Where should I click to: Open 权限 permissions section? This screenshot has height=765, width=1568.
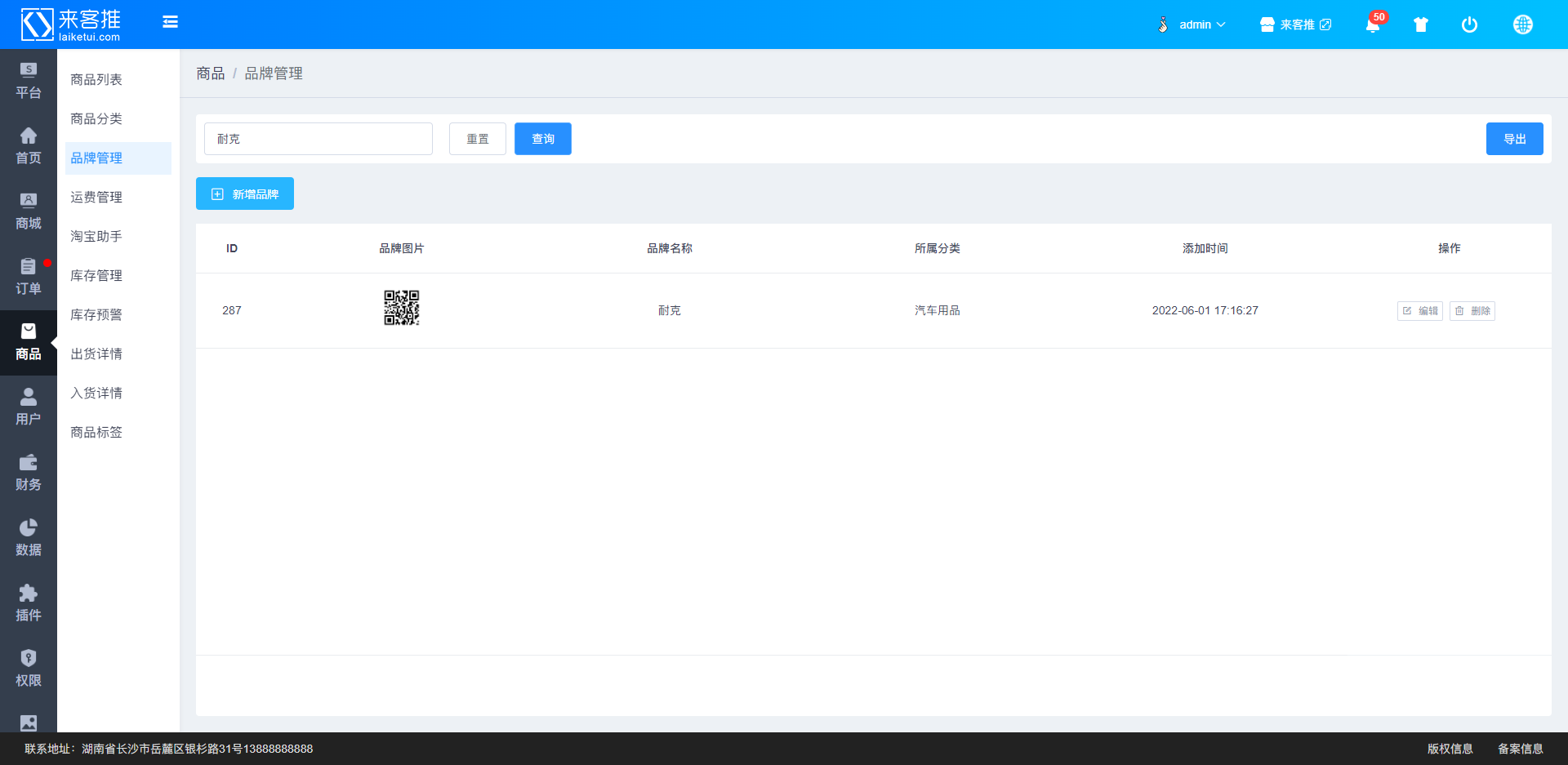click(x=29, y=669)
